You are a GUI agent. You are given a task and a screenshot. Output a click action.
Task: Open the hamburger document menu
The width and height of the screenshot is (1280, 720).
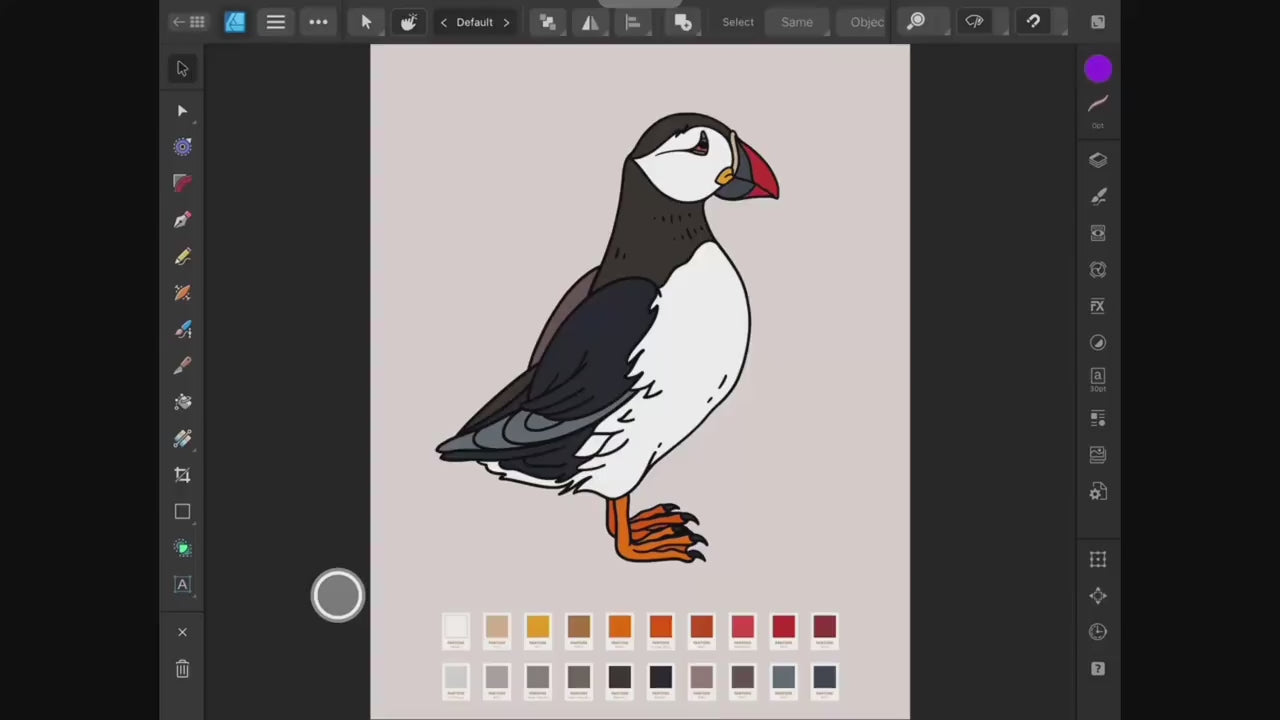click(x=276, y=22)
